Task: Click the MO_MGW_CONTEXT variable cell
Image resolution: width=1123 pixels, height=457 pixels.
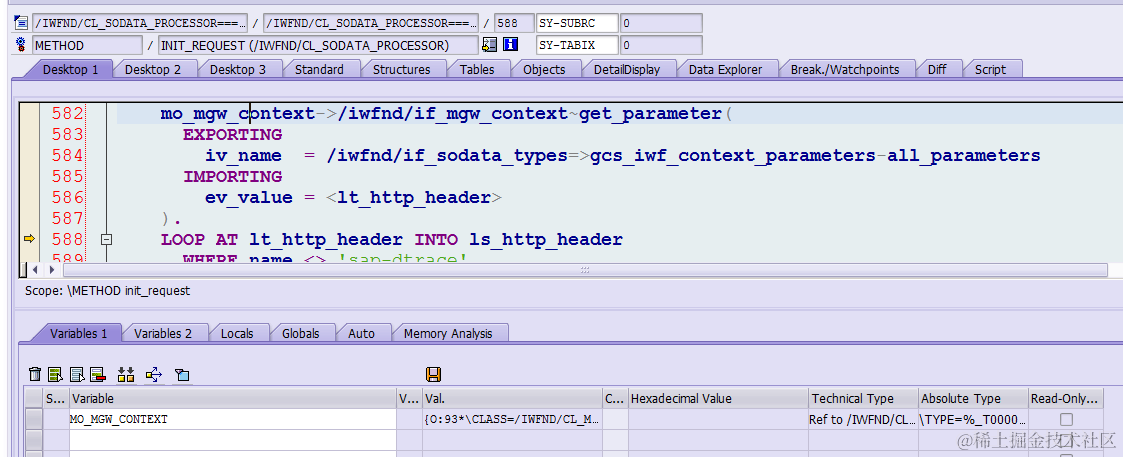Action: [x=232, y=419]
